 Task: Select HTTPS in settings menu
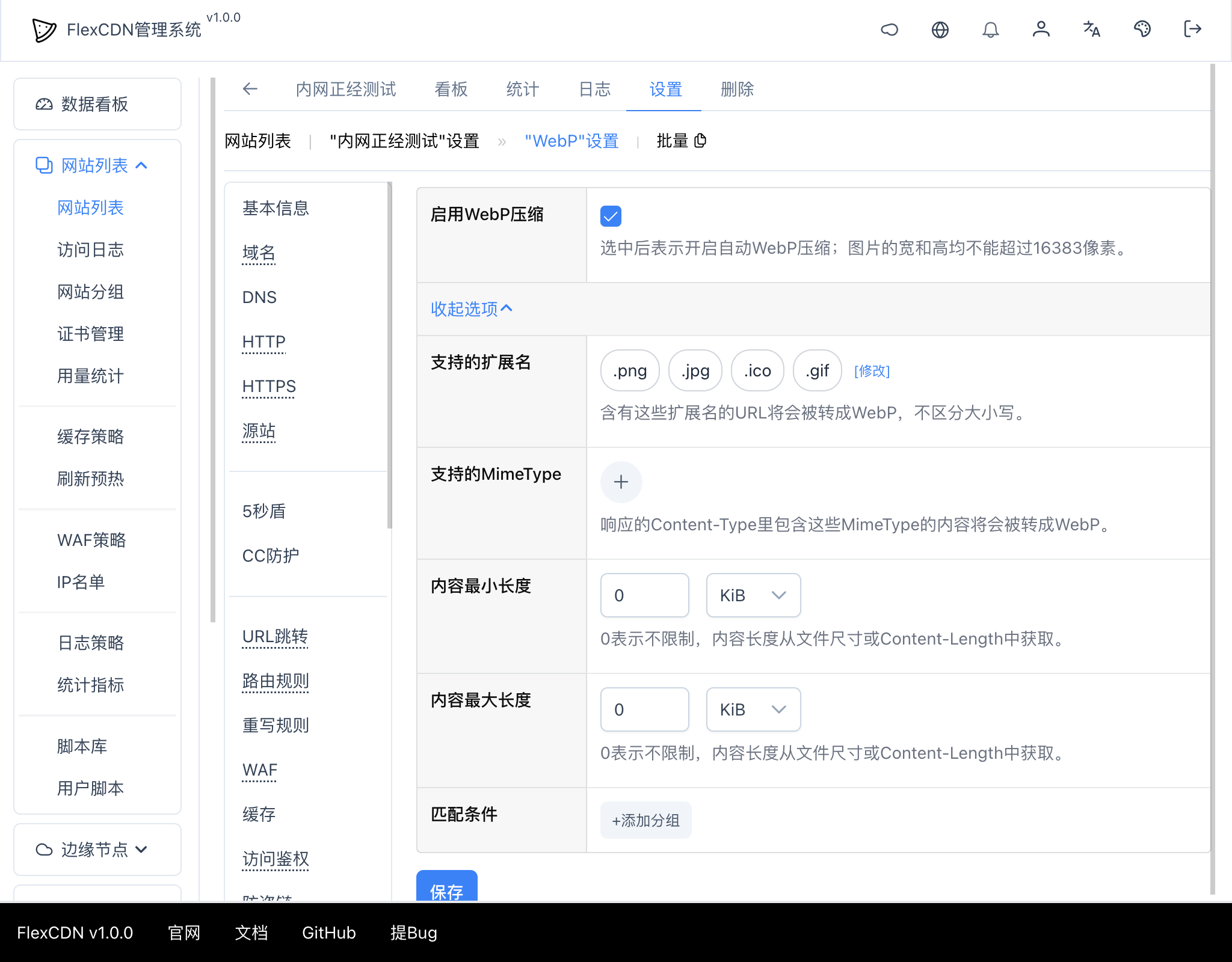269,386
